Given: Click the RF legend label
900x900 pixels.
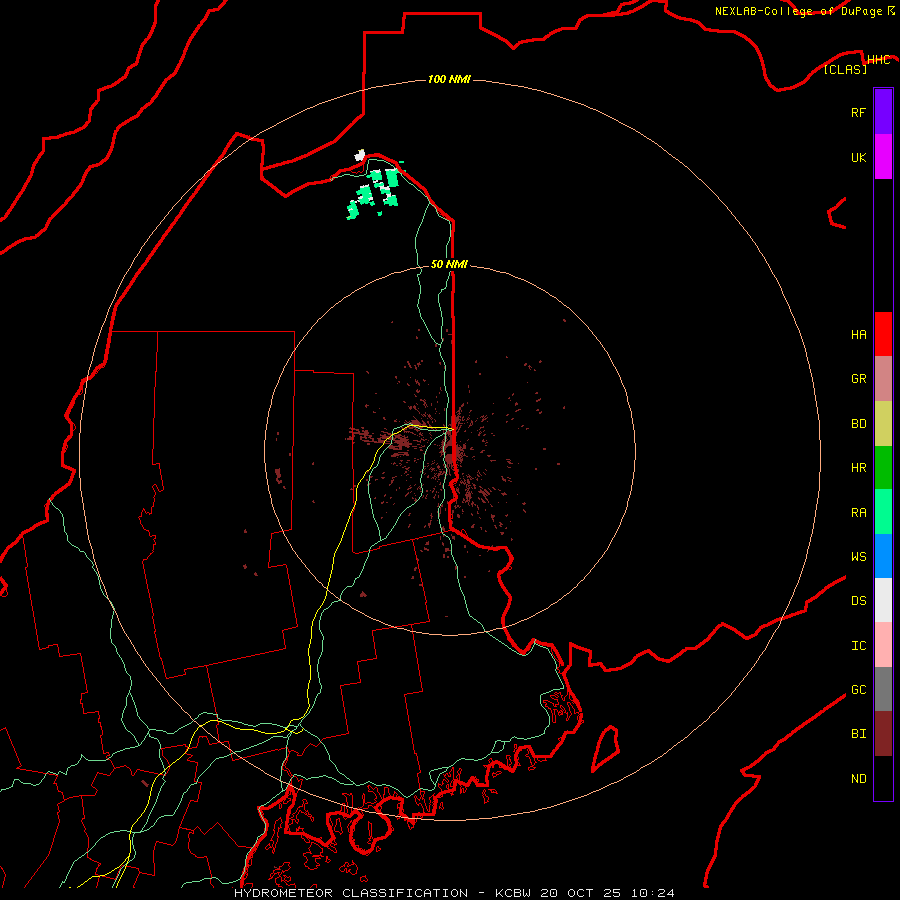Looking at the screenshot, I should [x=858, y=112].
